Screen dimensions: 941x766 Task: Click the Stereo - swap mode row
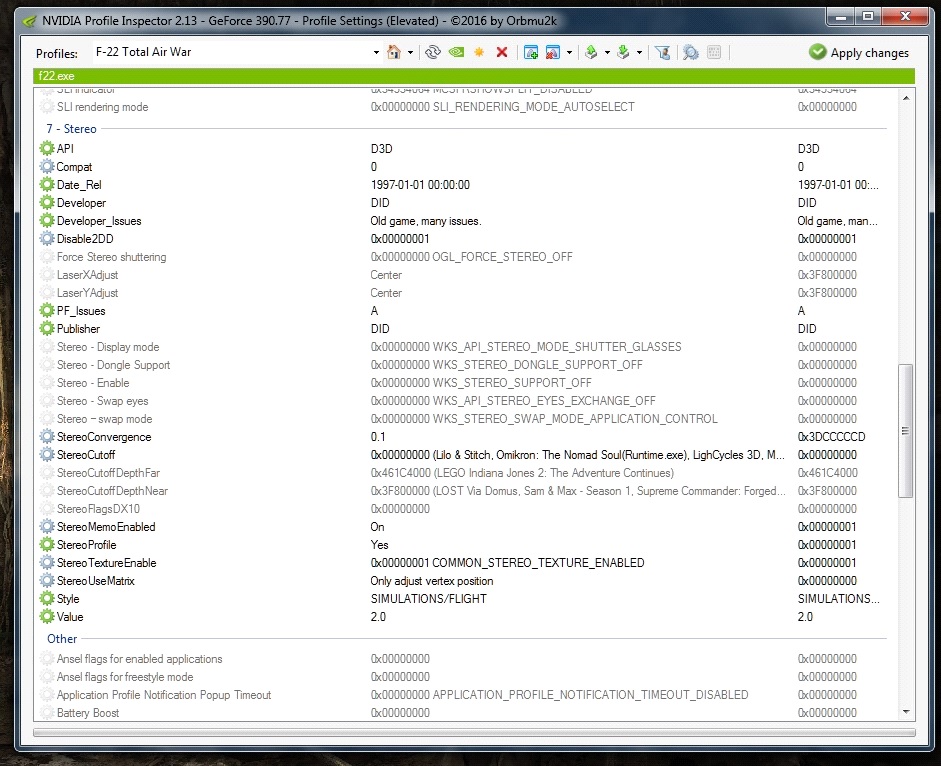(x=462, y=419)
